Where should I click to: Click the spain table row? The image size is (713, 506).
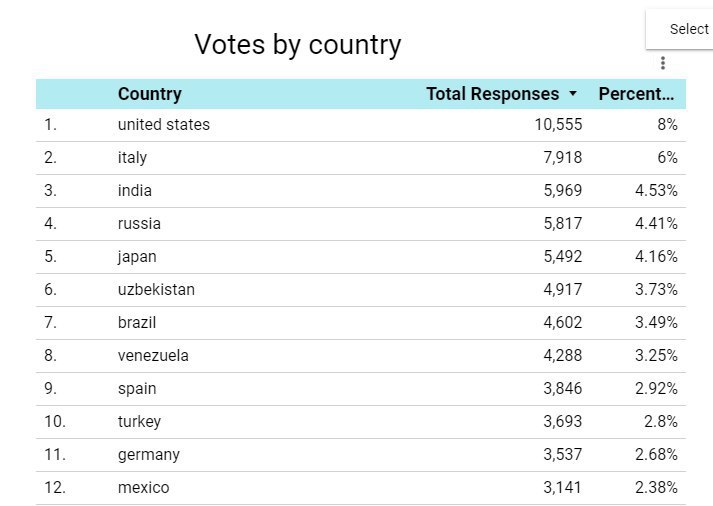(x=361, y=388)
